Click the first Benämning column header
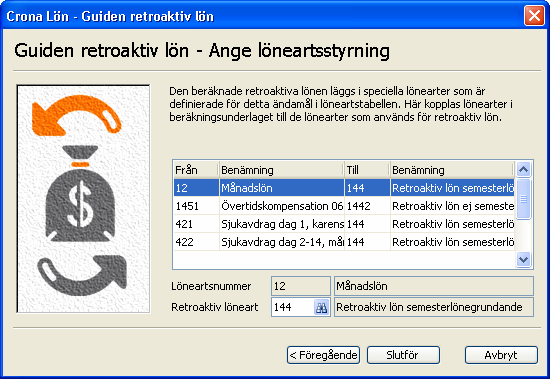The height and width of the screenshot is (379, 550). click(282, 170)
